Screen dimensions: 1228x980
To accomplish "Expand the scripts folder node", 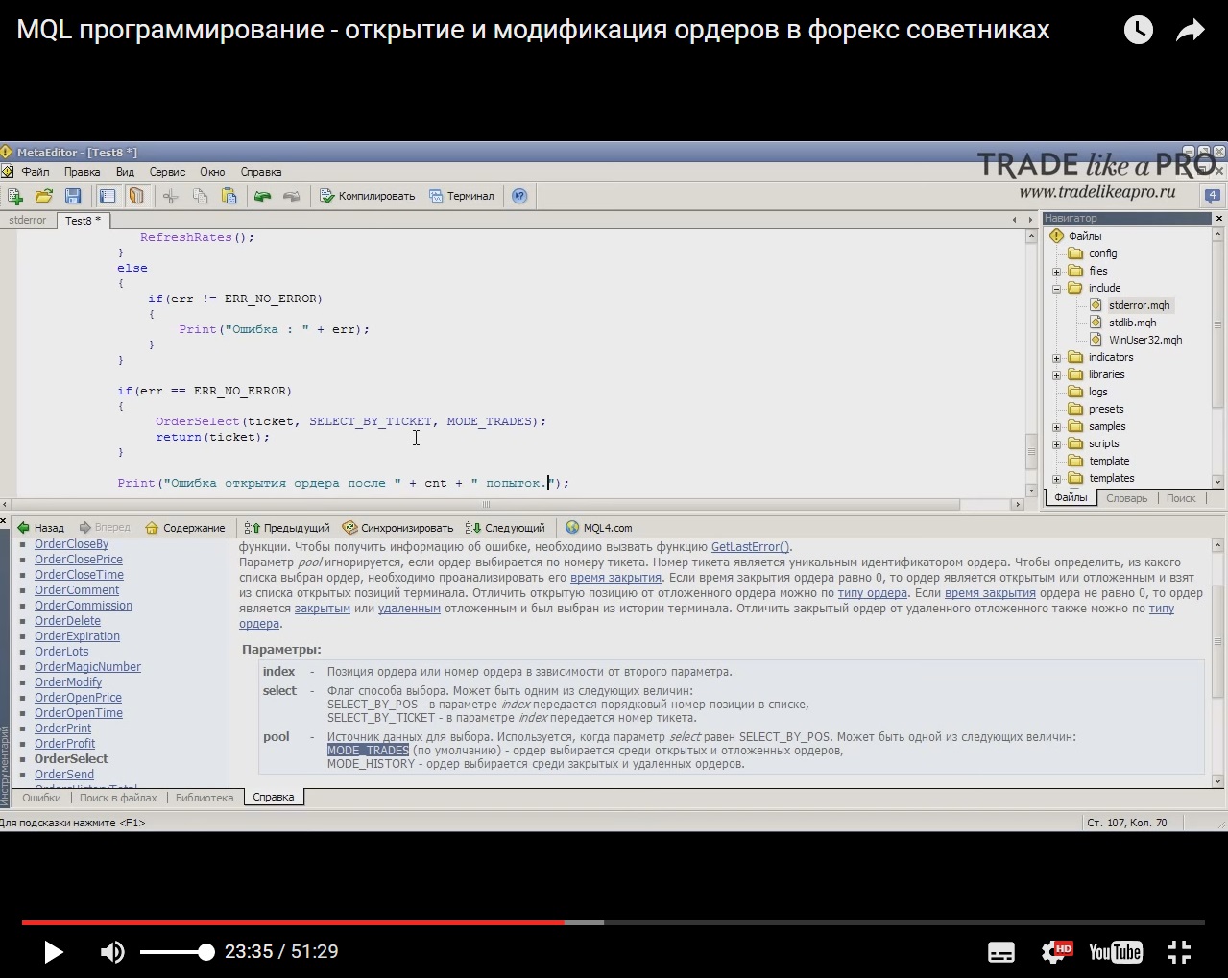I will (1057, 444).
